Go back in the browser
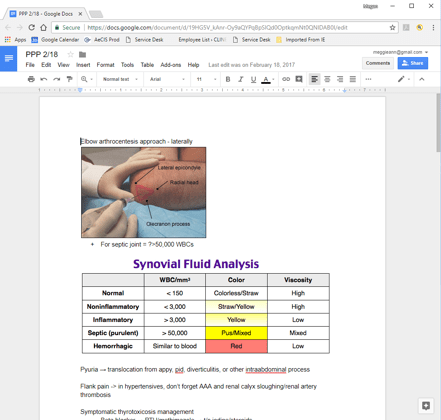441x420 pixels. [8, 27]
